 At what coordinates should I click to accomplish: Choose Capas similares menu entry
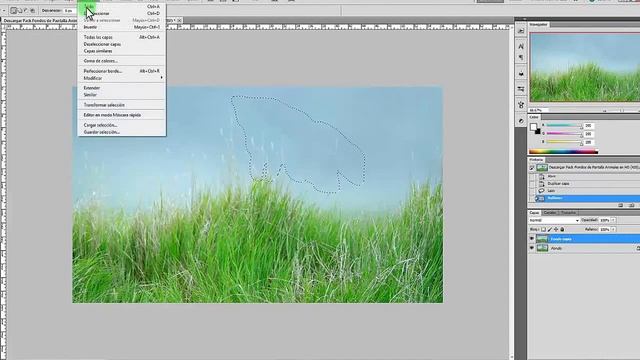coord(122,51)
